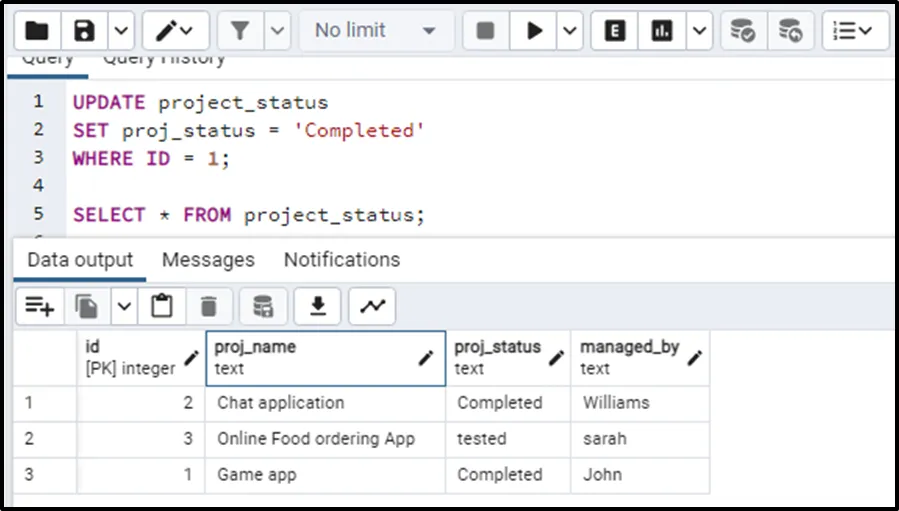Click line 5 SELECT statement in editor

tap(248, 215)
